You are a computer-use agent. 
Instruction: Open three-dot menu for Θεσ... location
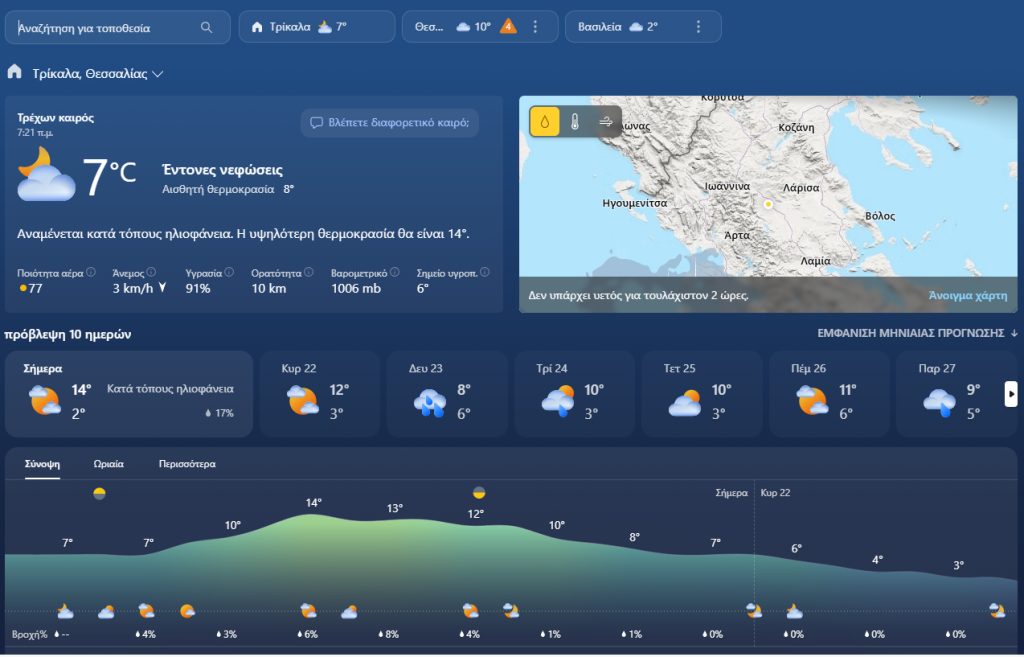pos(535,27)
